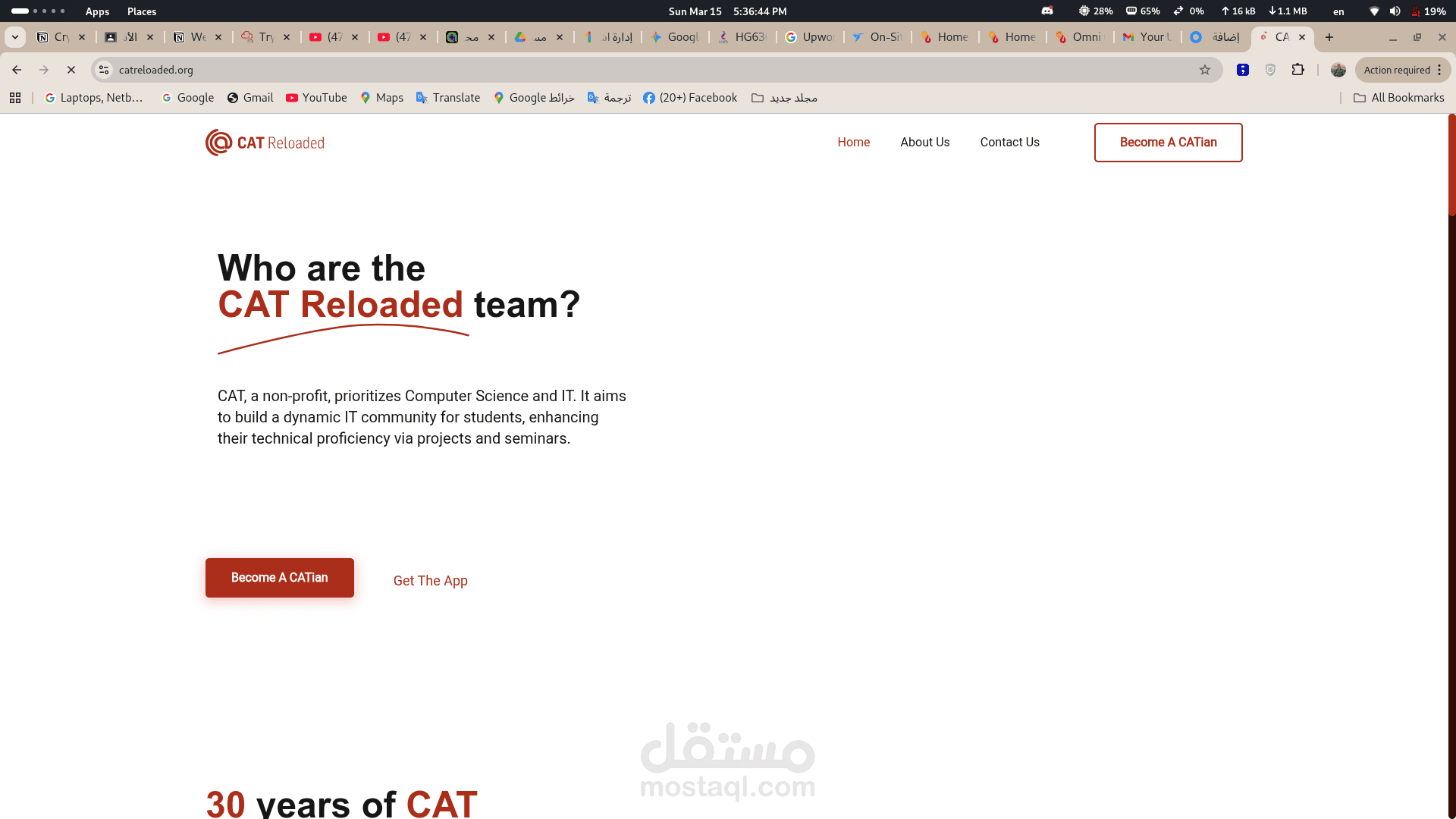The height and width of the screenshot is (819, 1456).
Task: Click the outlined 'Become A CATian' header button
Action: tap(1168, 143)
